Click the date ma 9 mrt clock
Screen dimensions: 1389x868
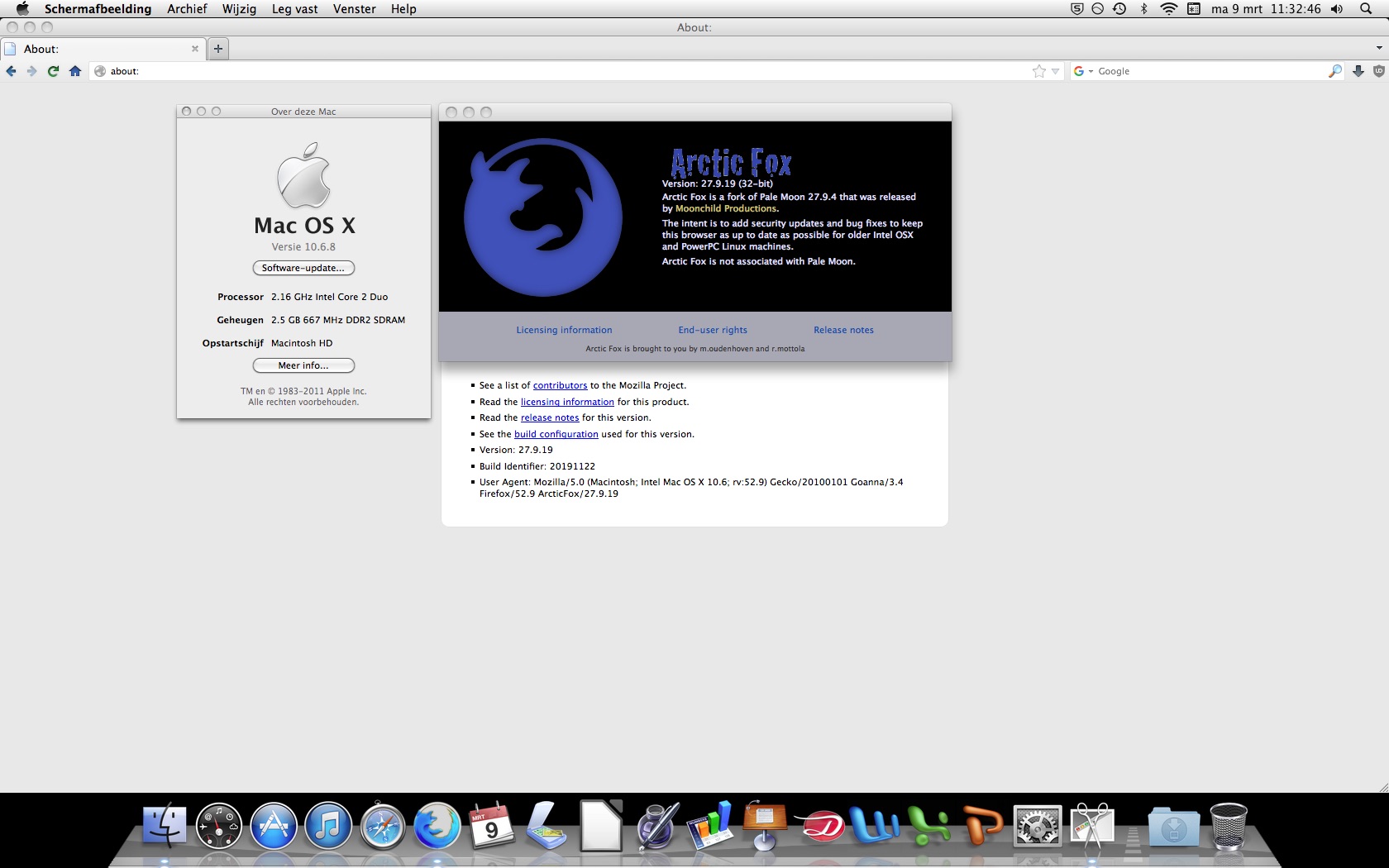1266,9
